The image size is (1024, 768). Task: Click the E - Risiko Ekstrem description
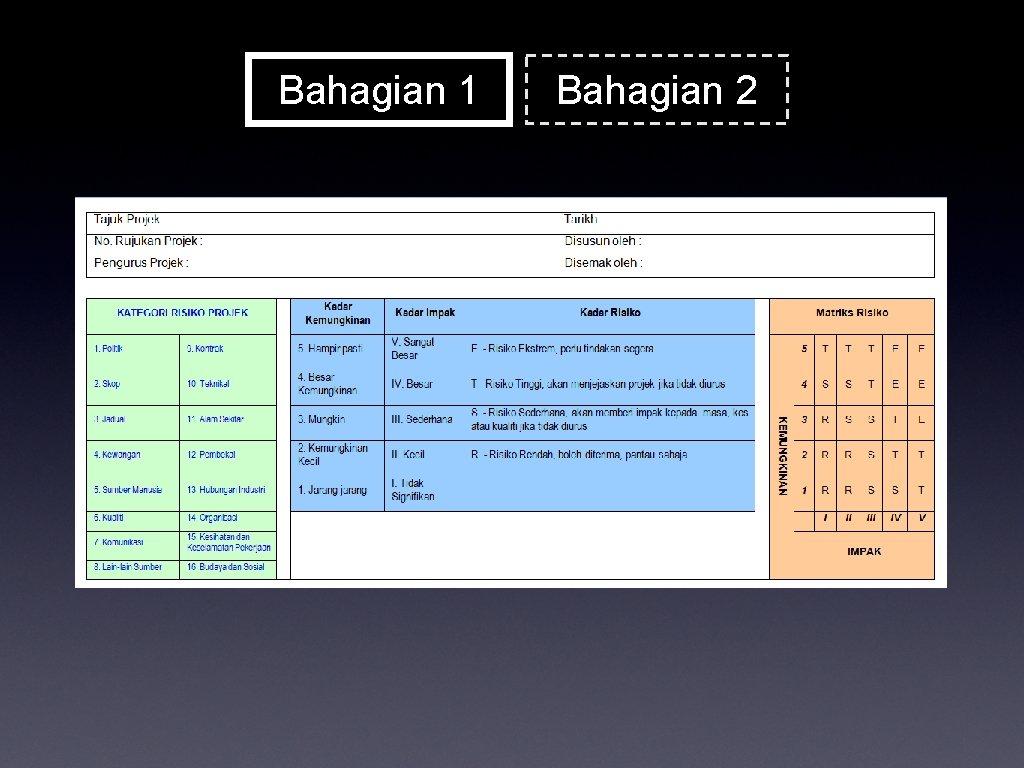pyautogui.click(x=562, y=349)
